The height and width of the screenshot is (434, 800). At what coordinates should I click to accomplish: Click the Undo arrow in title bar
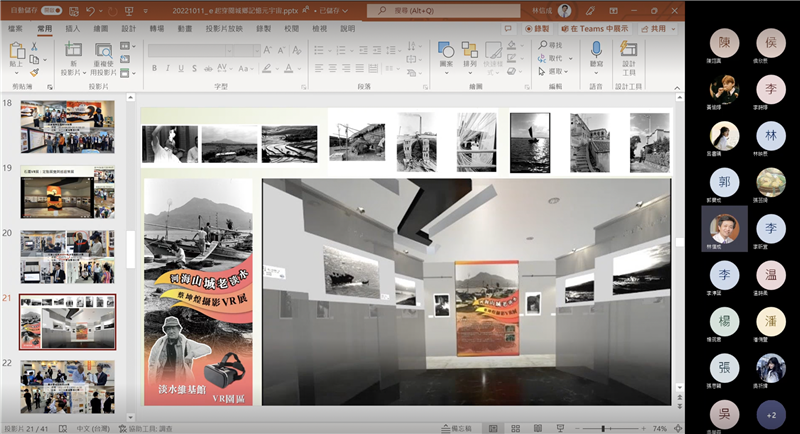[90, 10]
